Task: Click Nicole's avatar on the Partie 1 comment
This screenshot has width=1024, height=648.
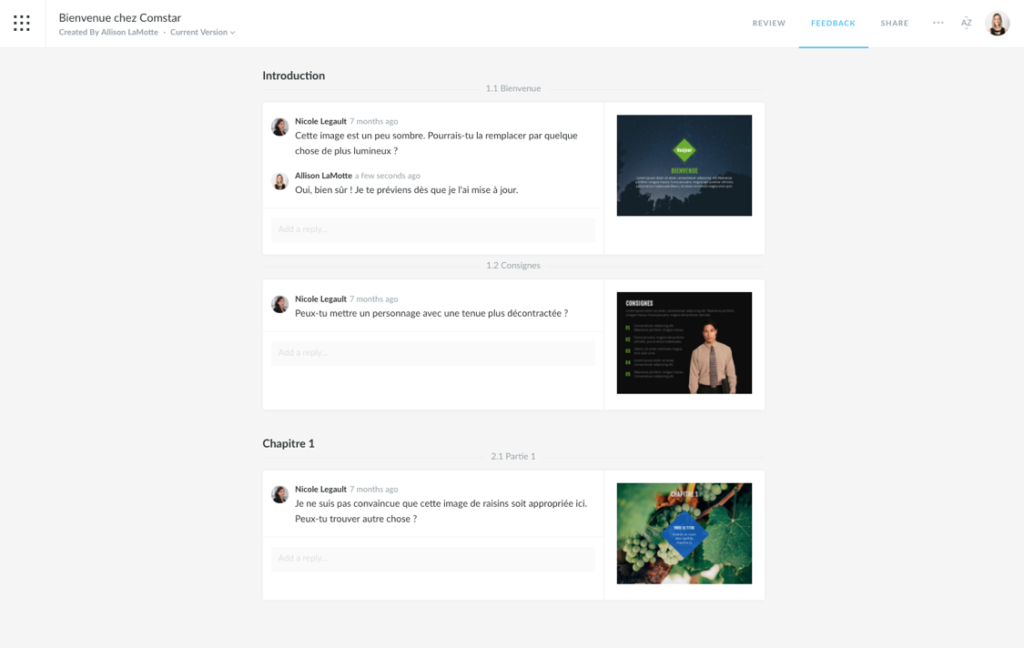Action: tap(281, 493)
